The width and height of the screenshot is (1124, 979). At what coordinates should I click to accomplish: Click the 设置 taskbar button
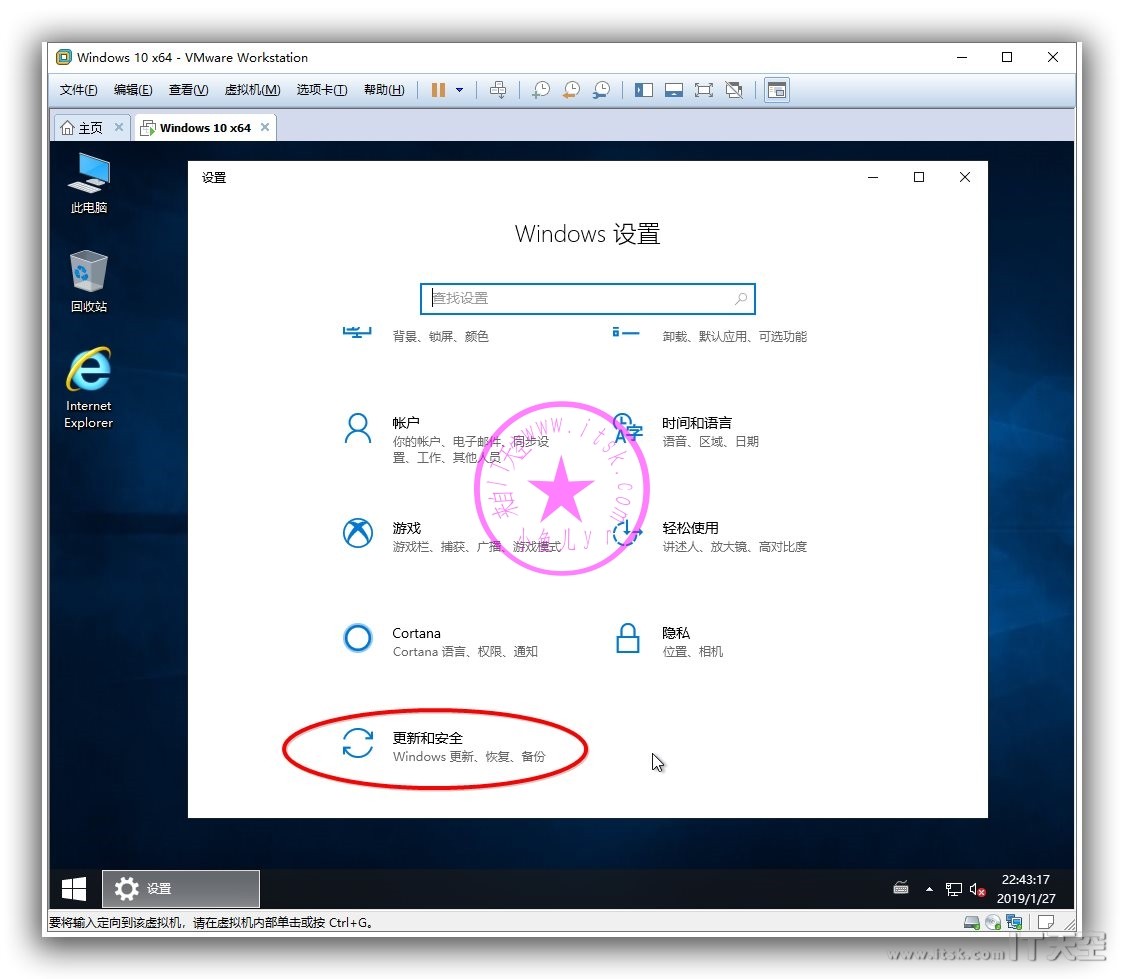(x=181, y=889)
